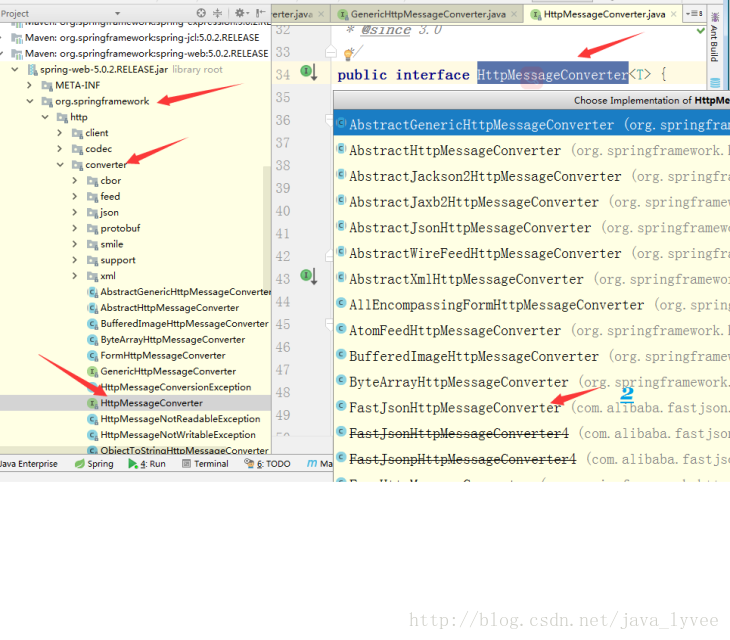Viewport: 730px width, 640px height.
Task: Collapse the org.springframework package
Action: 30,101
